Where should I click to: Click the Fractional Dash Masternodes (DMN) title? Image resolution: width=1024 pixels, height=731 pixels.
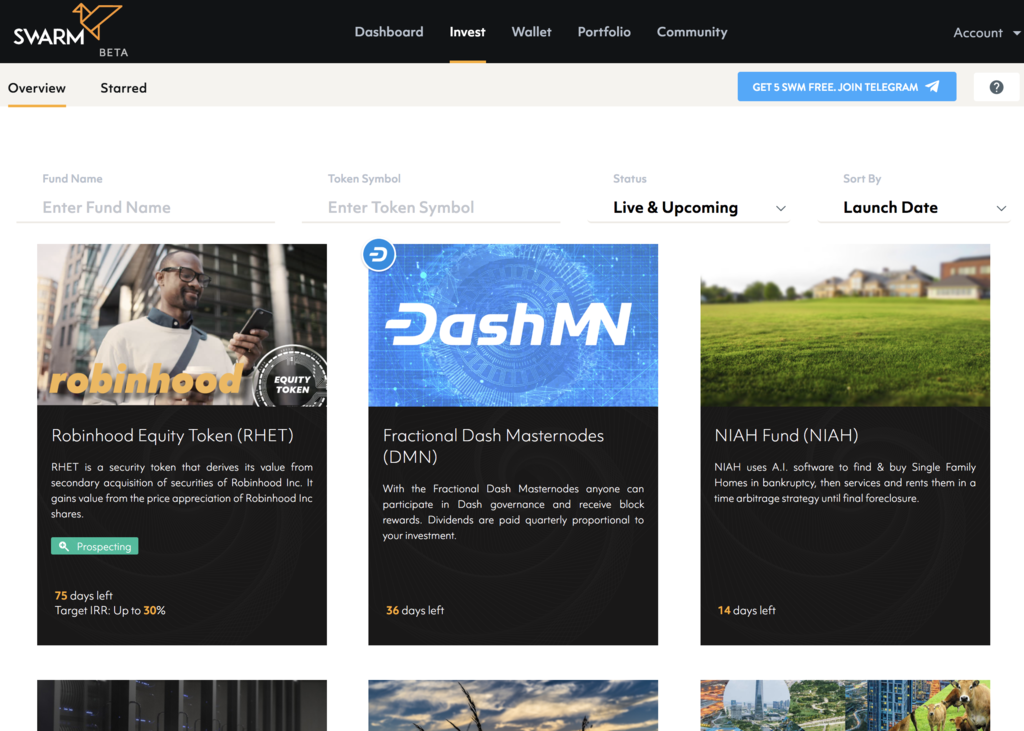pyautogui.click(x=493, y=446)
